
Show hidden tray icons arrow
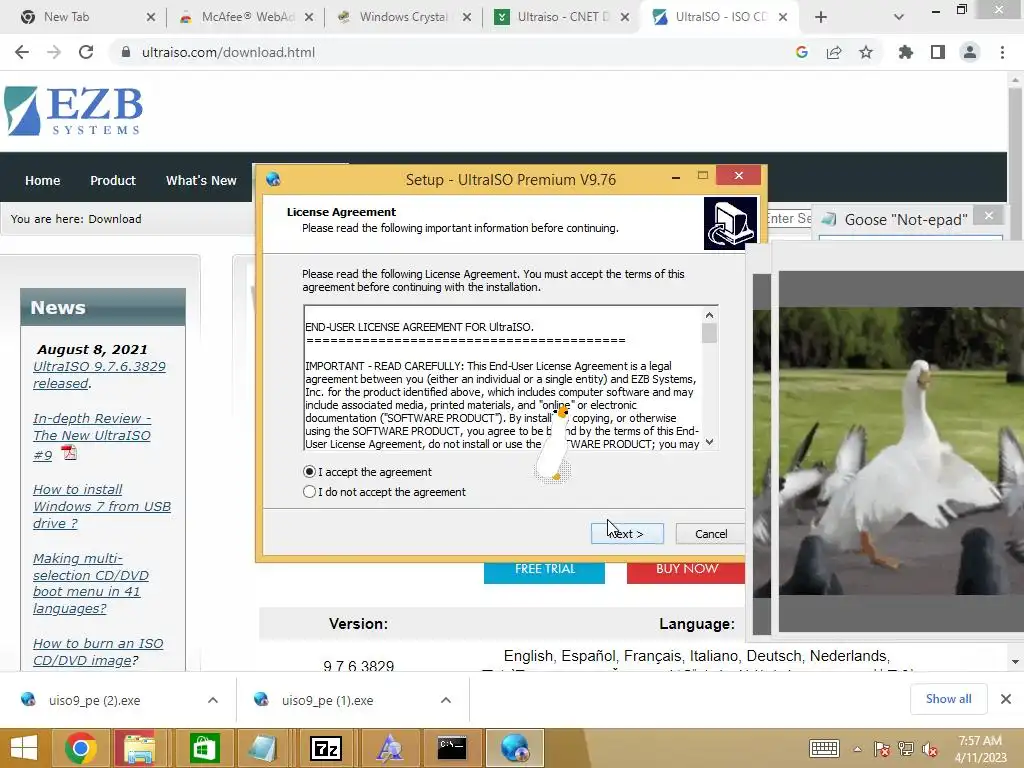pyautogui.click(x=857, y=749)
